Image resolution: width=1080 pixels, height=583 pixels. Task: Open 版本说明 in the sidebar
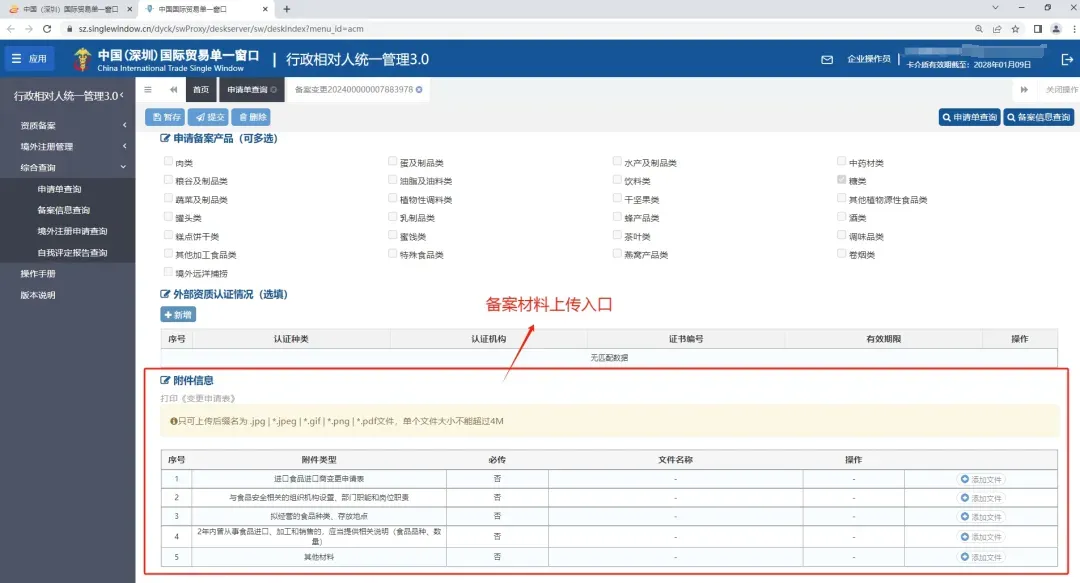(x=38, y=295)
